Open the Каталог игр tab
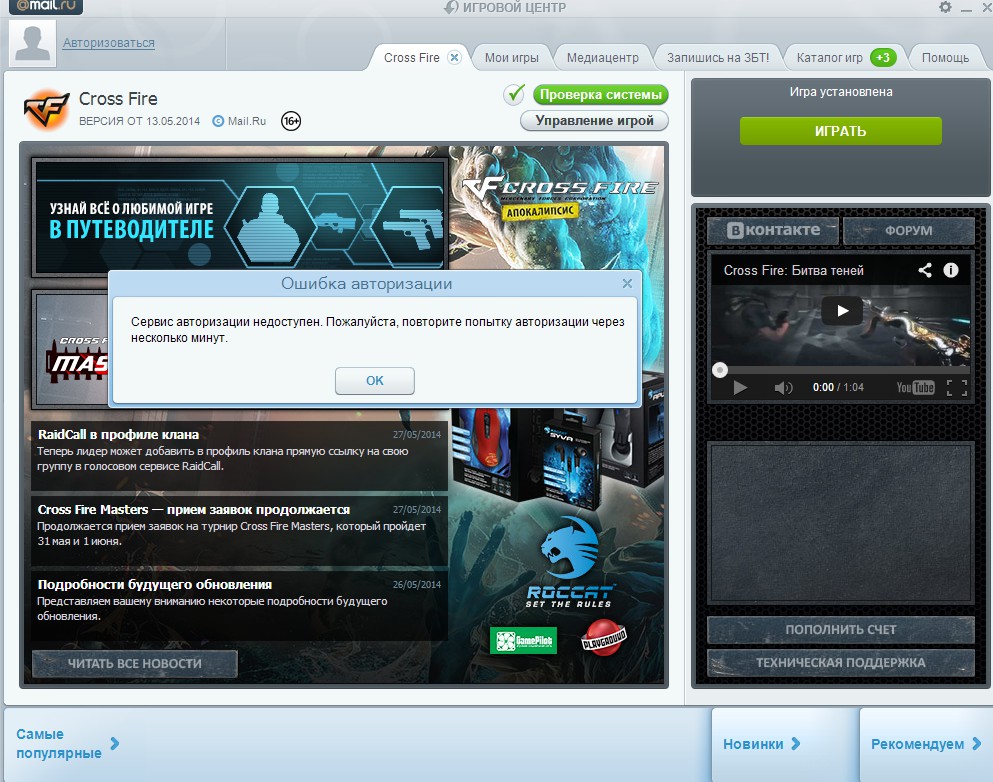Screen dimensions: 993x782 (x=830, y=58)
